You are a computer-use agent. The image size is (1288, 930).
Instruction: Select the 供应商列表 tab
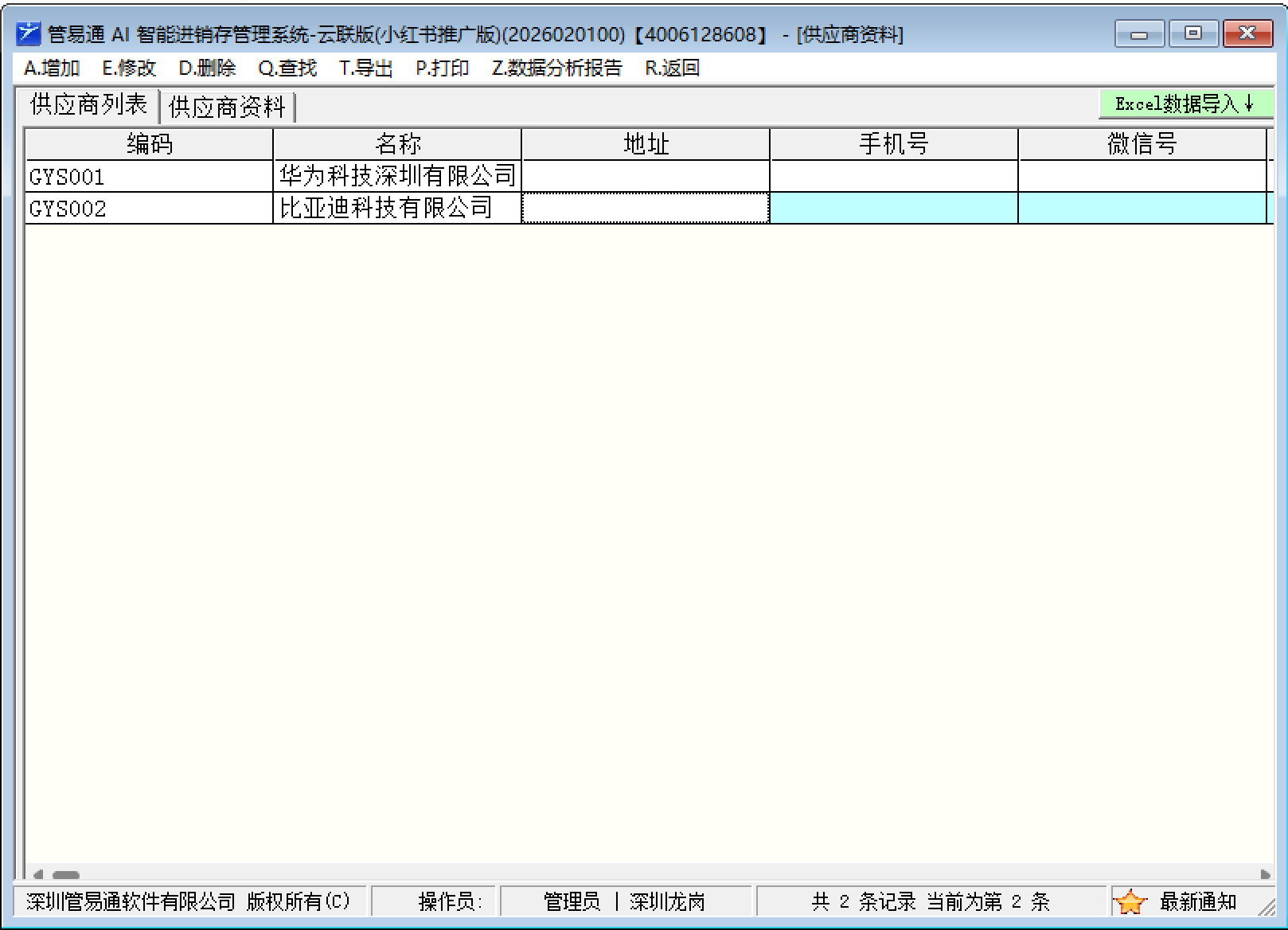89,105
